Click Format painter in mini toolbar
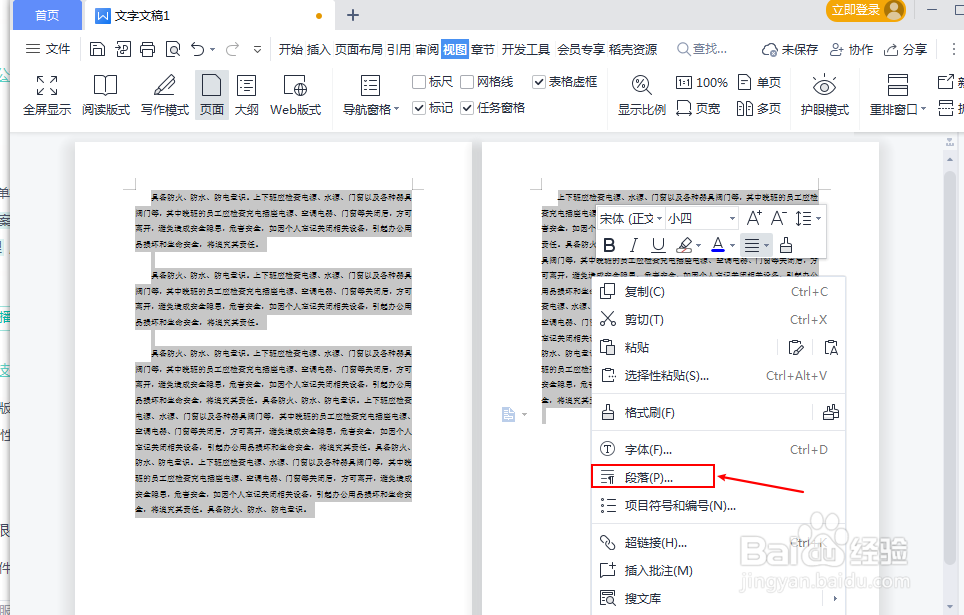Viewport: 964px width, 615px height. pyautogui.click(x=786, y=245)
